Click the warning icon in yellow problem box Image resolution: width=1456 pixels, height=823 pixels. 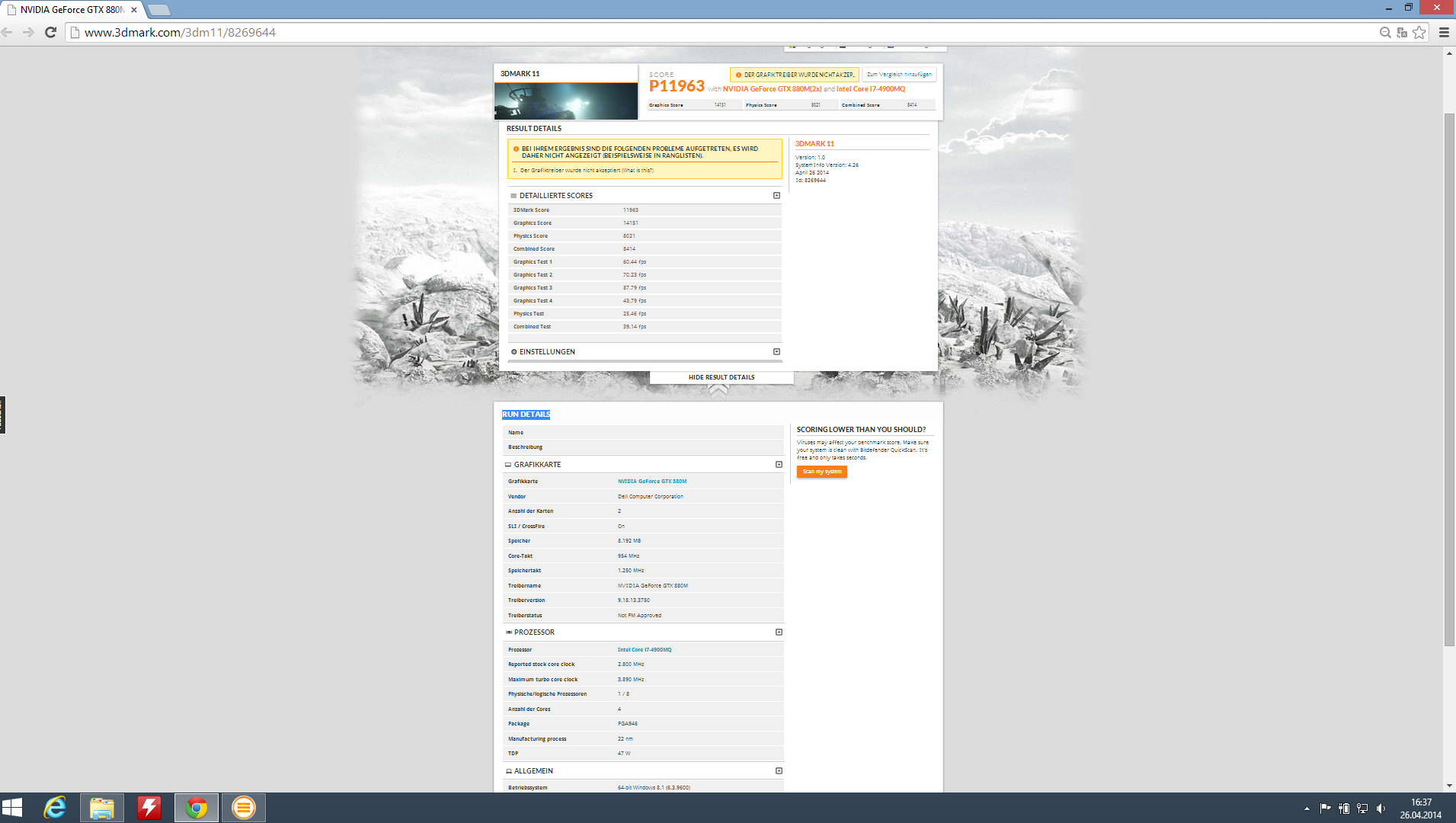[x=516, y=149]
